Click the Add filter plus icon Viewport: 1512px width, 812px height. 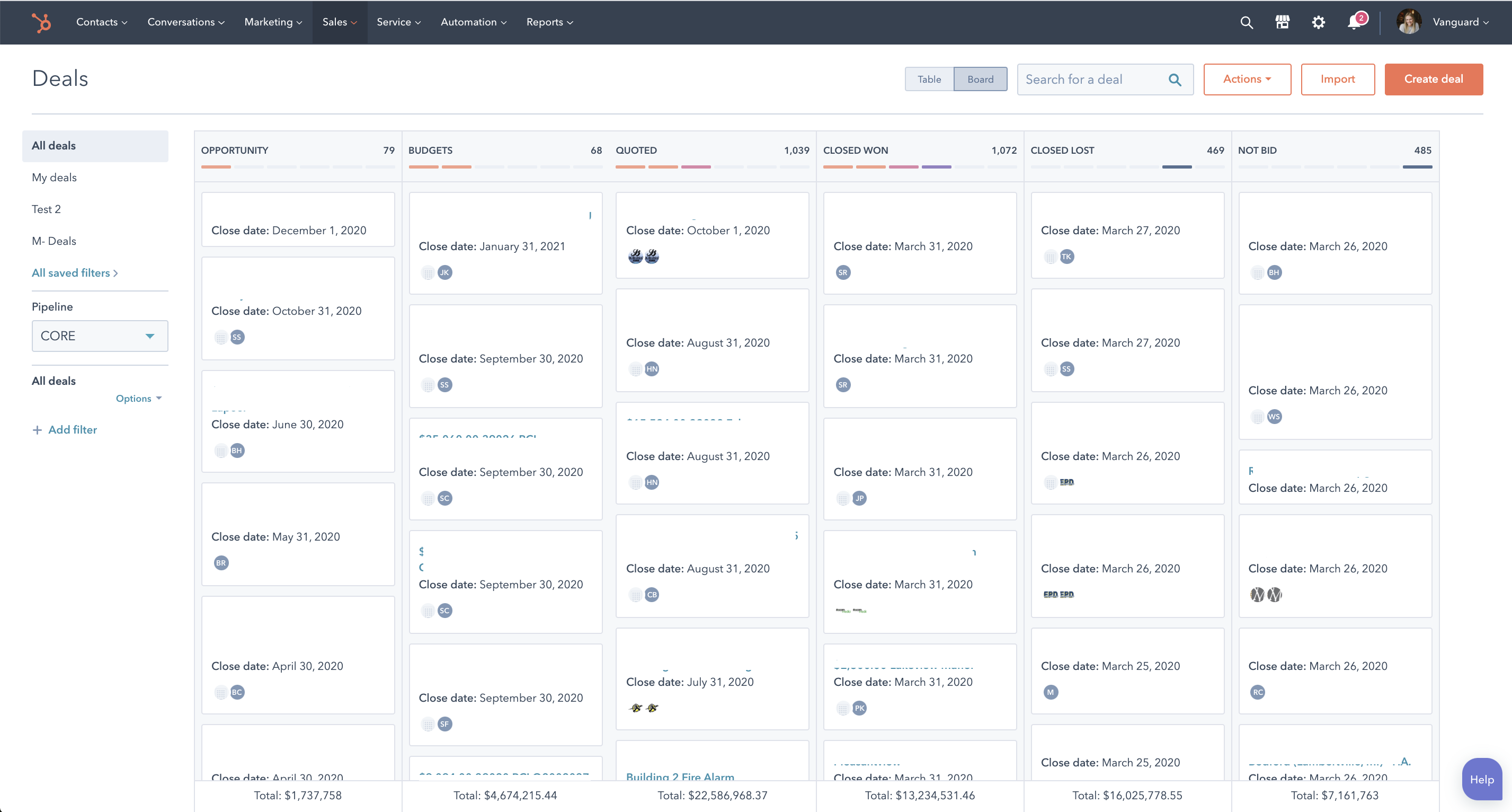[37, 429]
